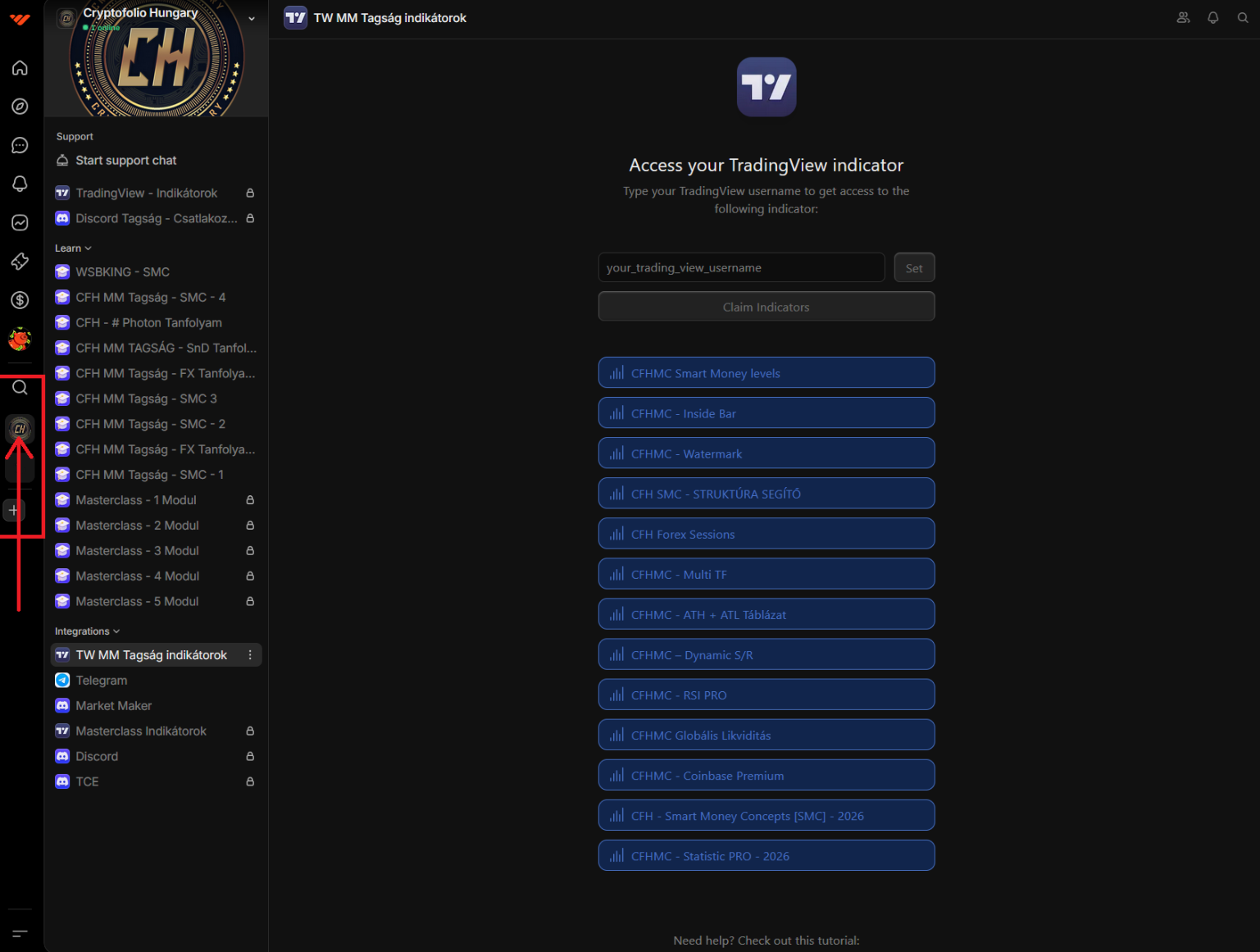This screenshot has width=1260, height=952.
Task: Open members list icon in top bar
Action: click(1183, 17)
